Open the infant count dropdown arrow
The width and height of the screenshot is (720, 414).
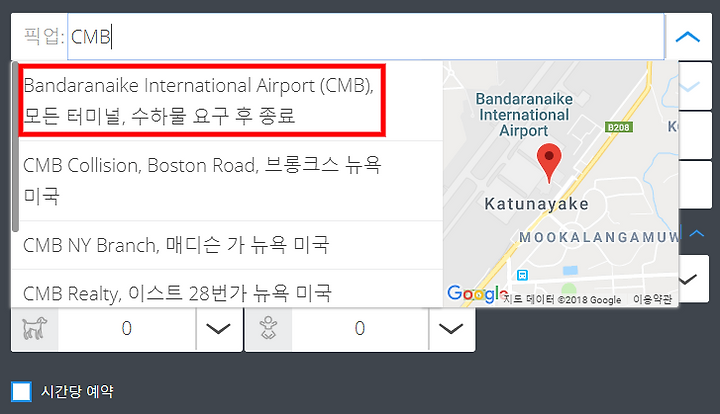(451, 329)
